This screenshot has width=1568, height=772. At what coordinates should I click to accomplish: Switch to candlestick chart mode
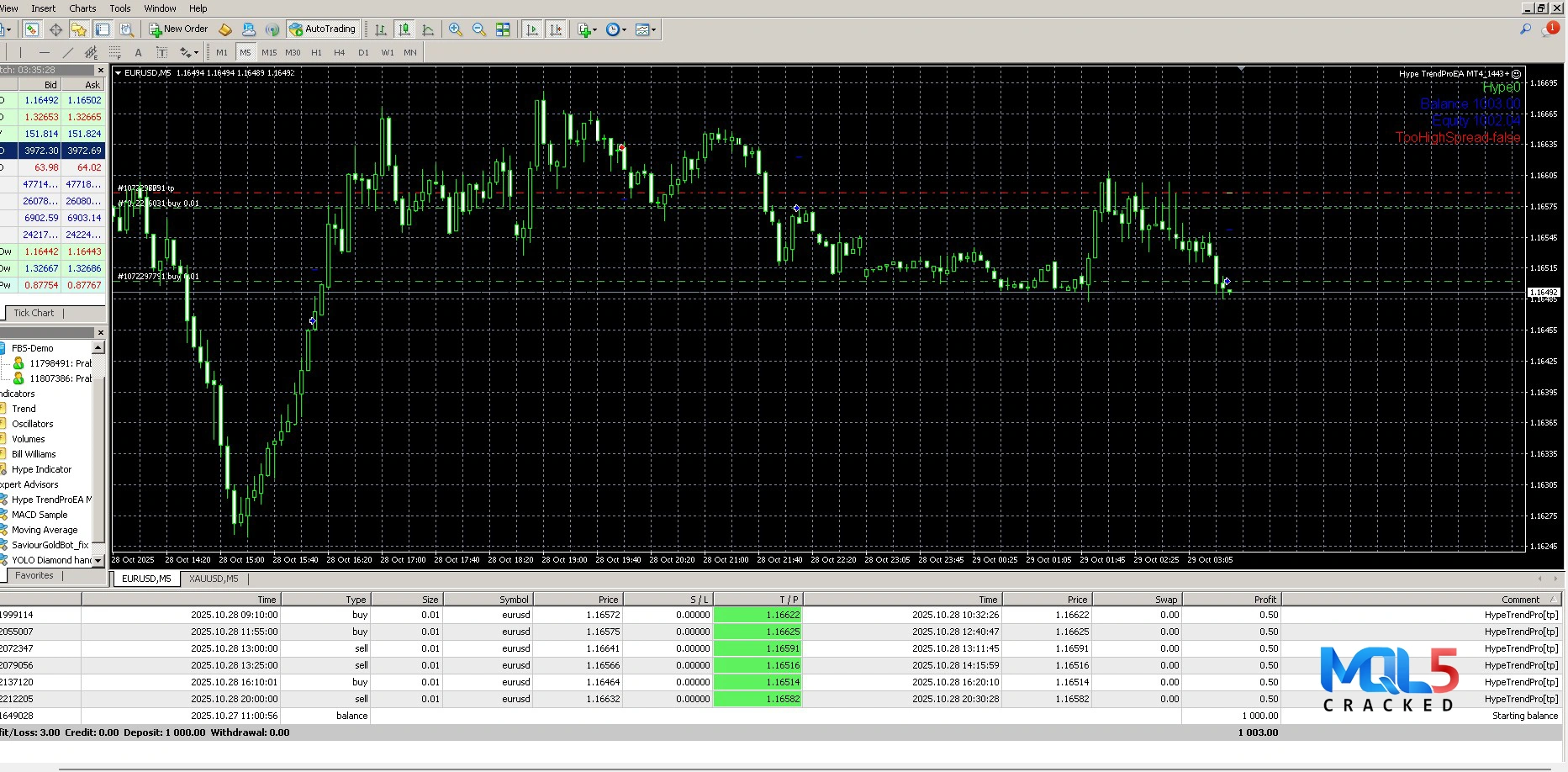tap(404, 29)
